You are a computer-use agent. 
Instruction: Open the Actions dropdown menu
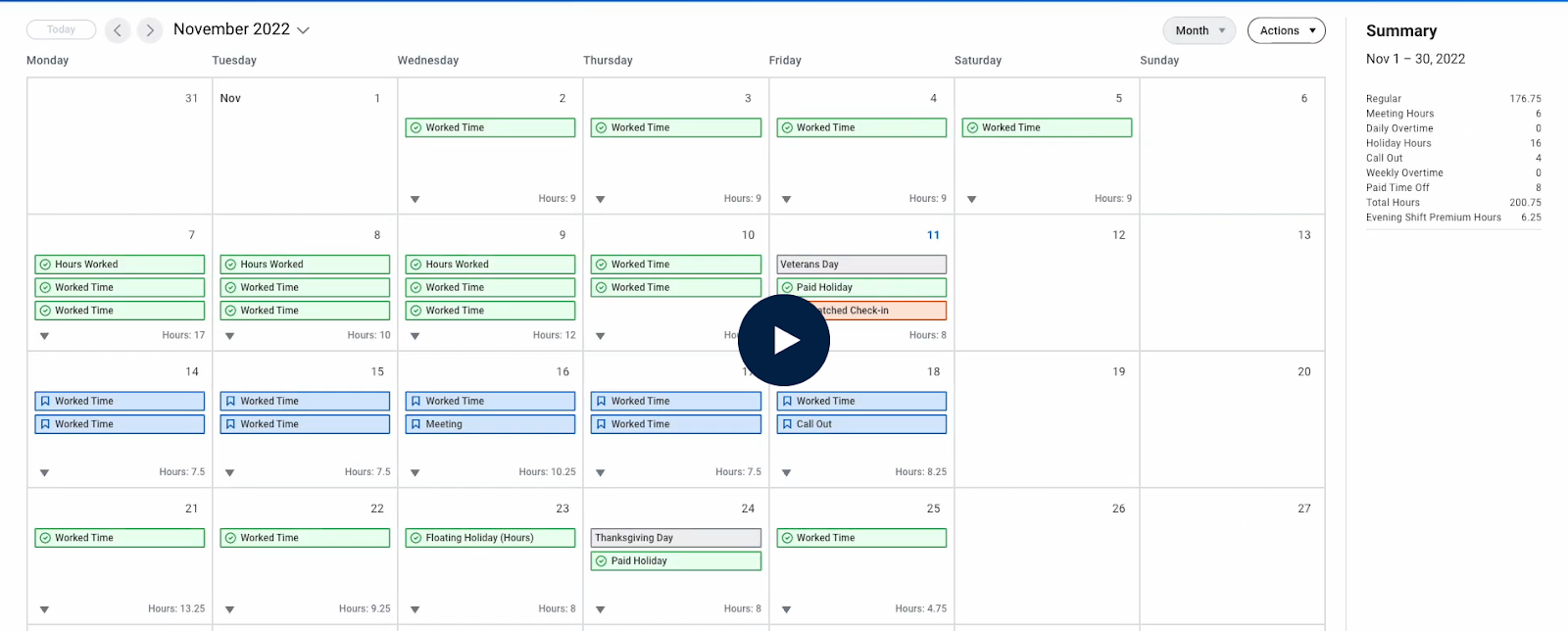[x=1286, y=30]
